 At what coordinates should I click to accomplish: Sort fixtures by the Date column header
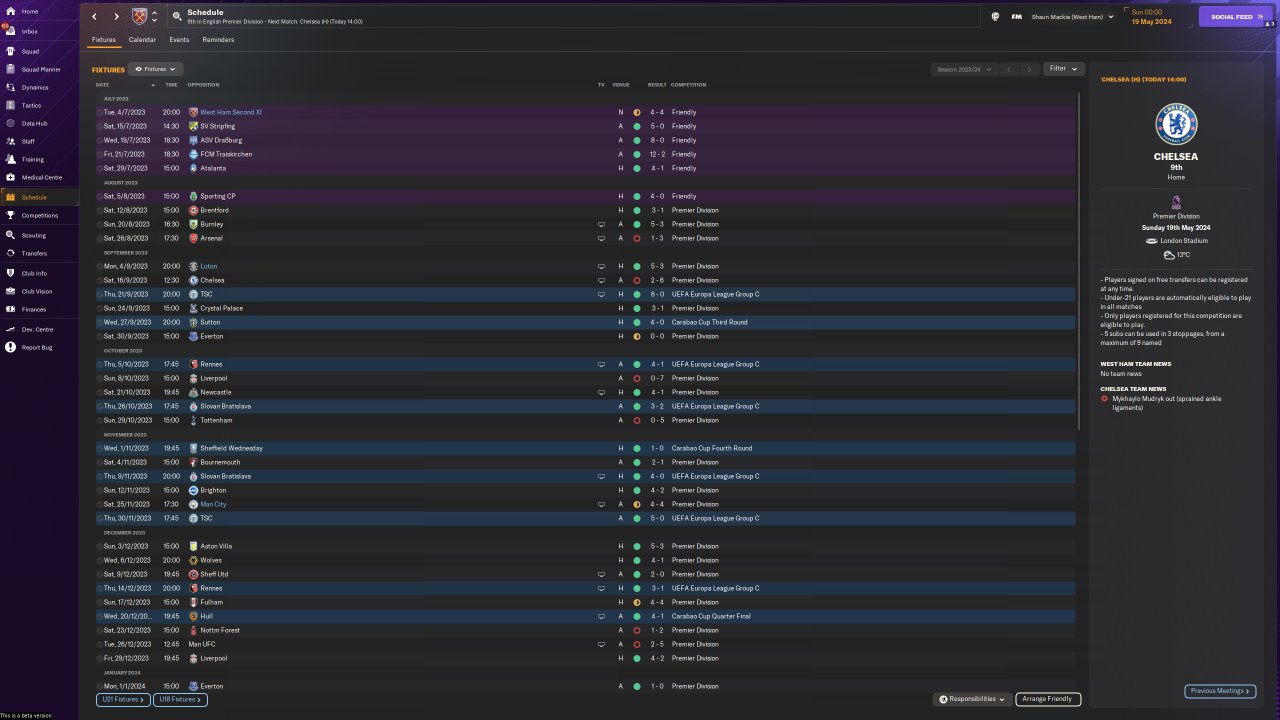pos(103,85)
